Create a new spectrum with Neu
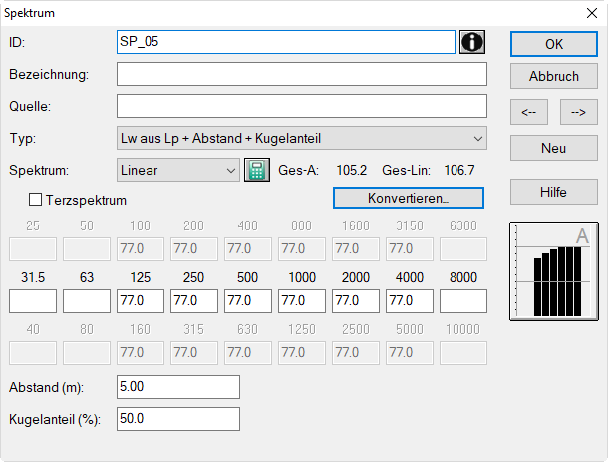The width and height of the screenshot is (608, 462). 554,148
